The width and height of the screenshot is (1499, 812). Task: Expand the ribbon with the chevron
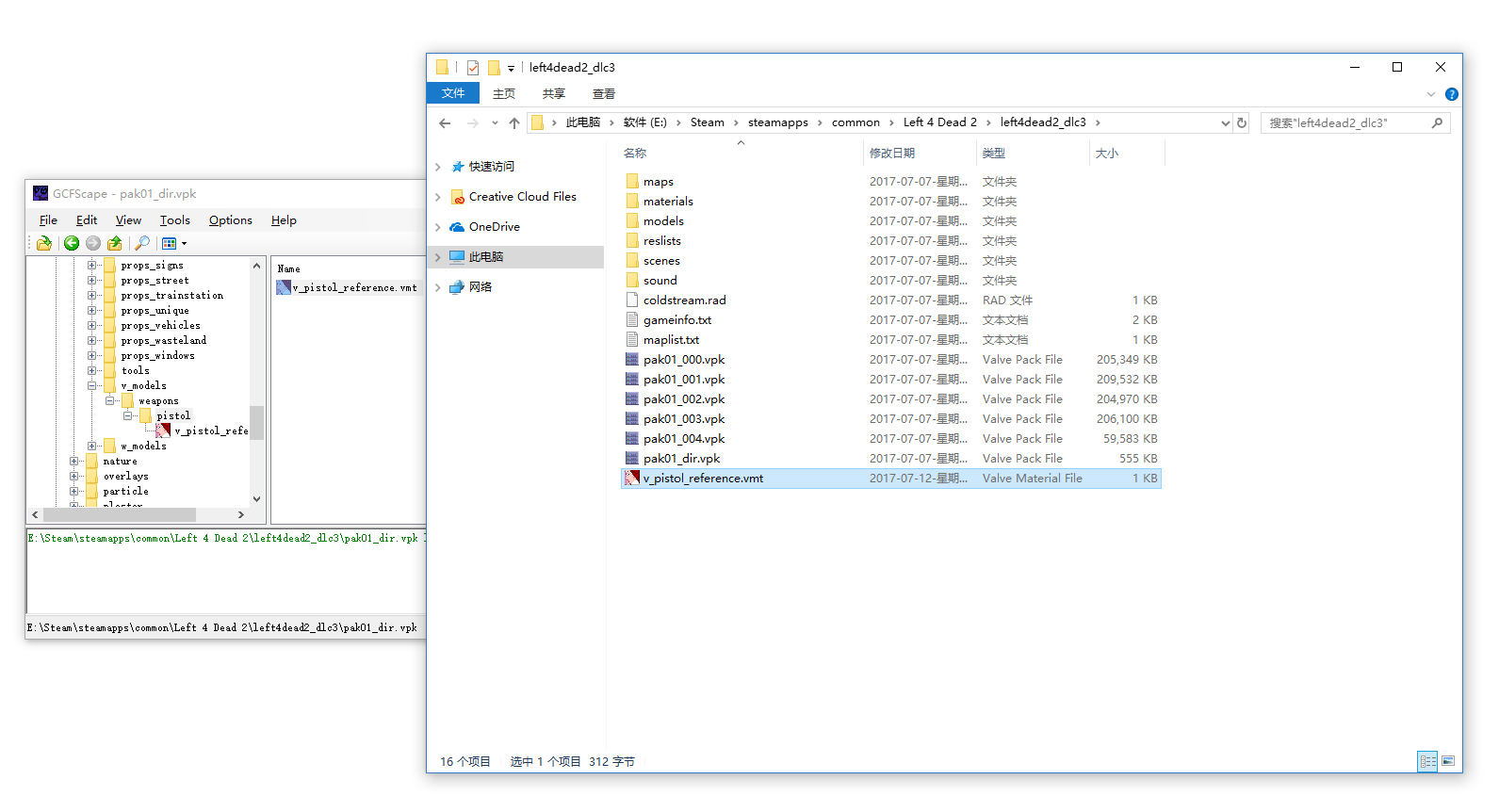(x=1431, y=94)
